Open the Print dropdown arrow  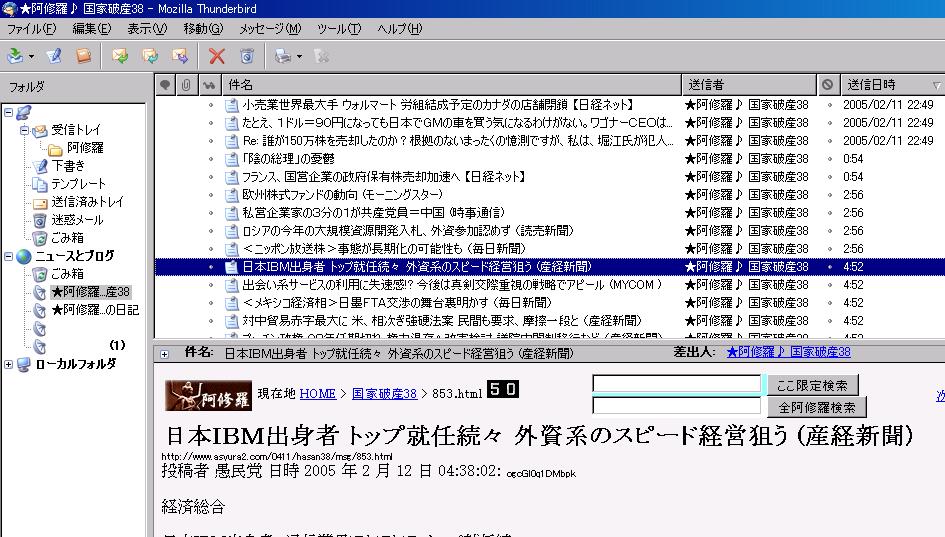[x=300, y=57]
